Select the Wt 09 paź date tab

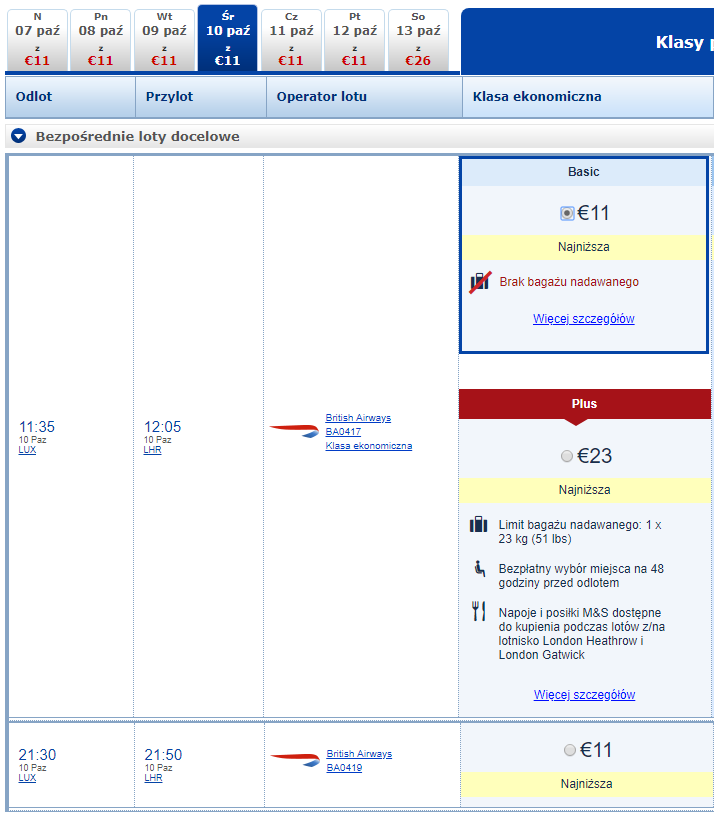164,40
